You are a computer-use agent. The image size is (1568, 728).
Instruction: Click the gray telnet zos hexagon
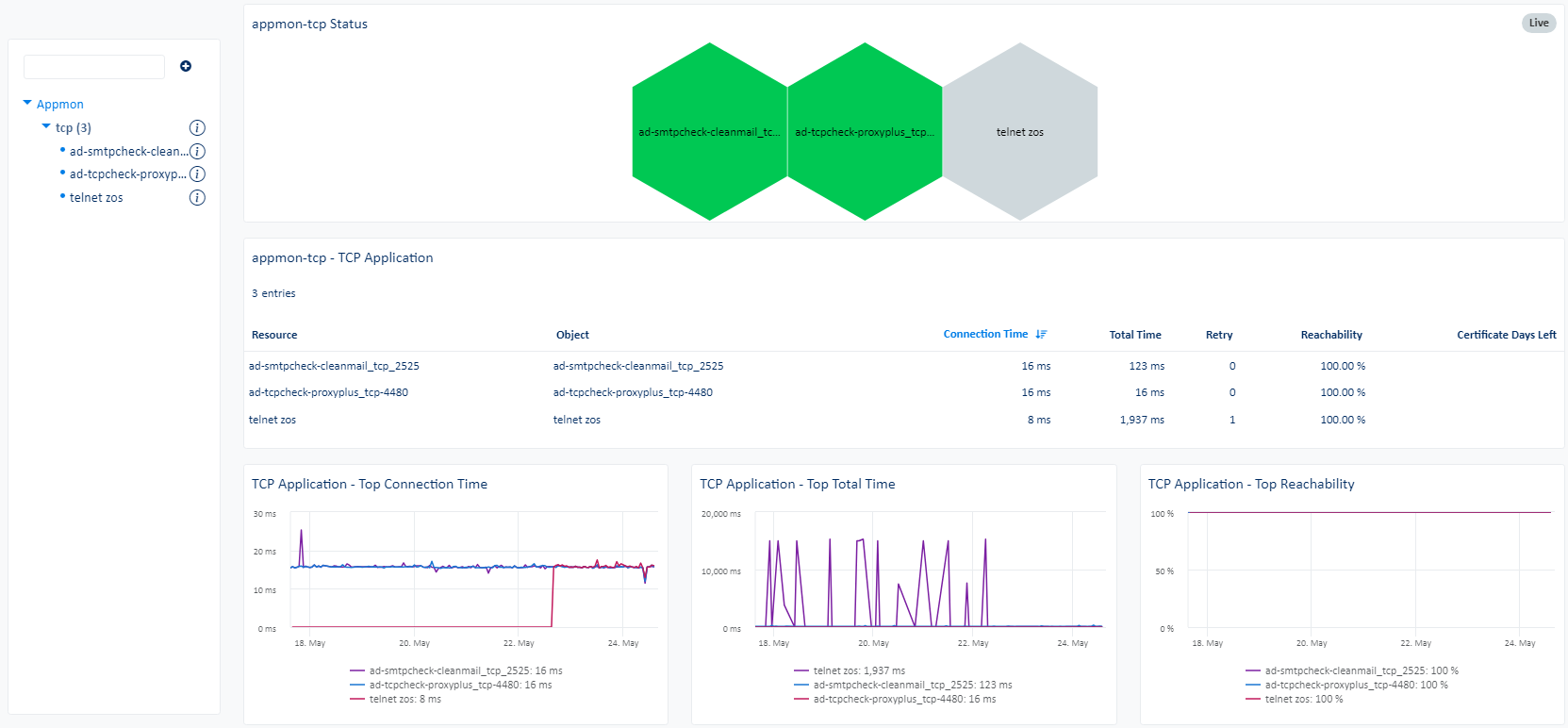click(x=1019, y=132)
